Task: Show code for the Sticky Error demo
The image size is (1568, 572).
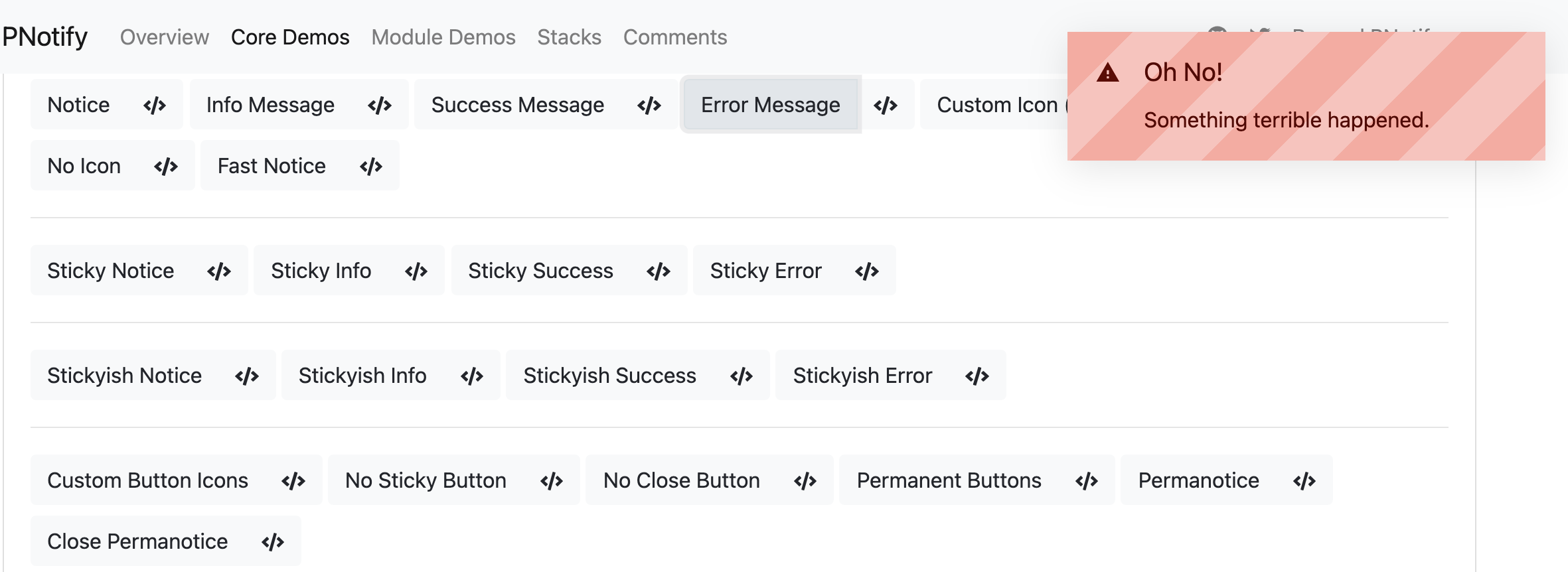Action: click(867, 271)
